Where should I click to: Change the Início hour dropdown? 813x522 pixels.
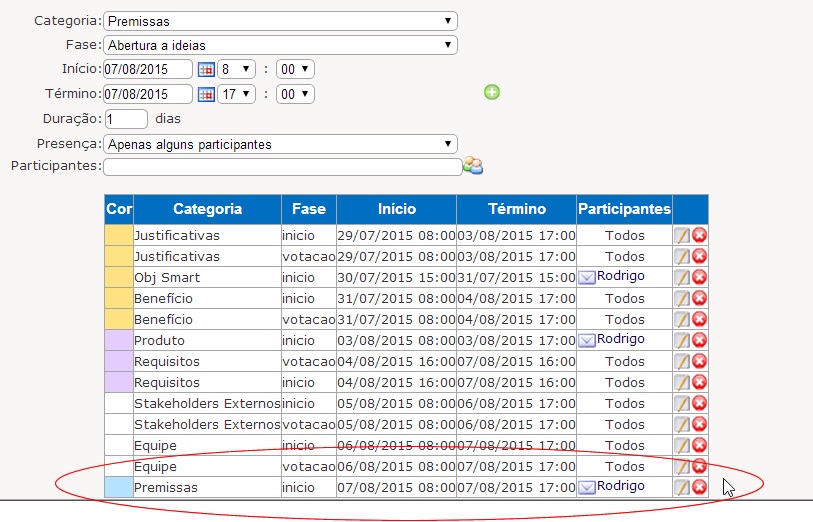(x=237, y=69)
